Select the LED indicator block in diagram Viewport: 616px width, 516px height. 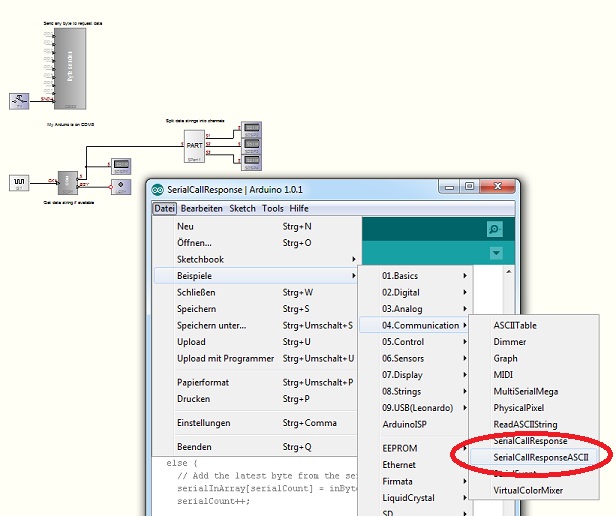point(121,187)
